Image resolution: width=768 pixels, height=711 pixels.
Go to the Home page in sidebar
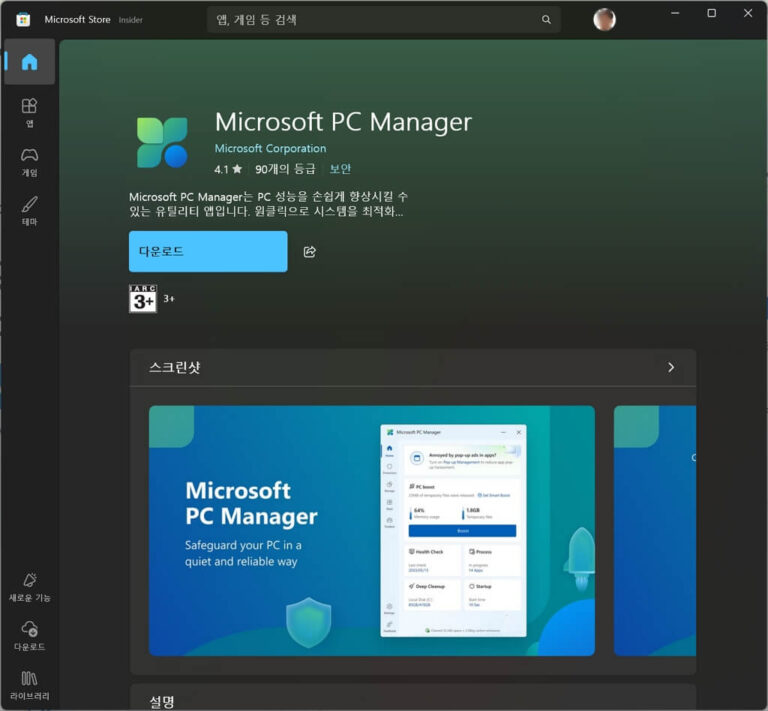click(29, 62)
